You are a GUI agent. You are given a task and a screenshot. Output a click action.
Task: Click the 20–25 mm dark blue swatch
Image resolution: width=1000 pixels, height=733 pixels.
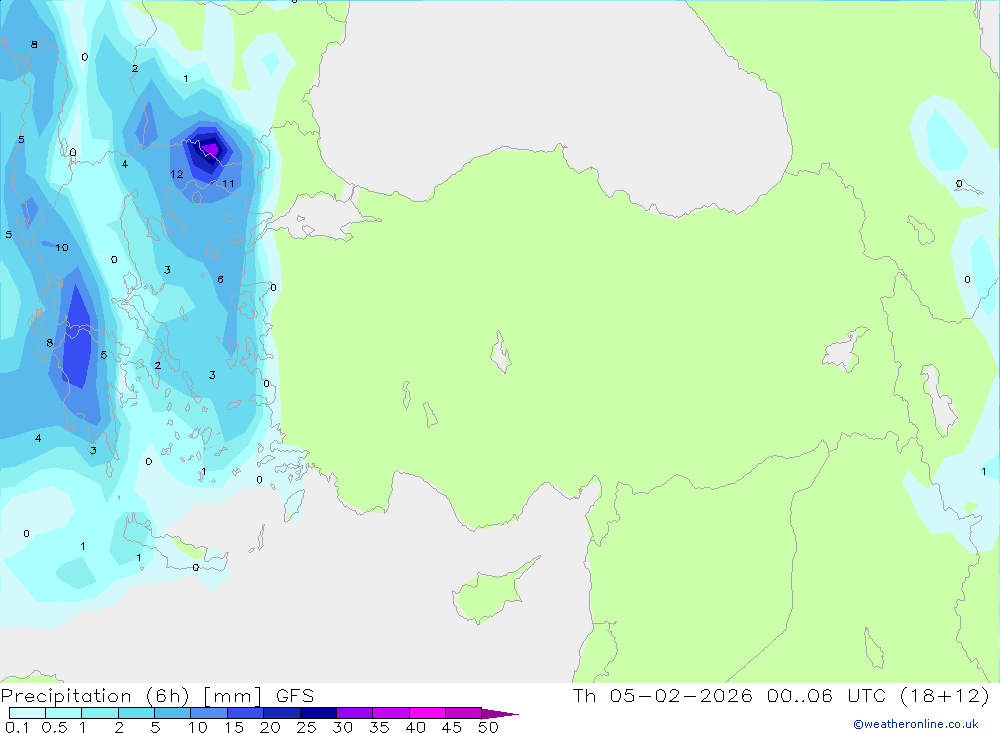[x=281, y=713]
